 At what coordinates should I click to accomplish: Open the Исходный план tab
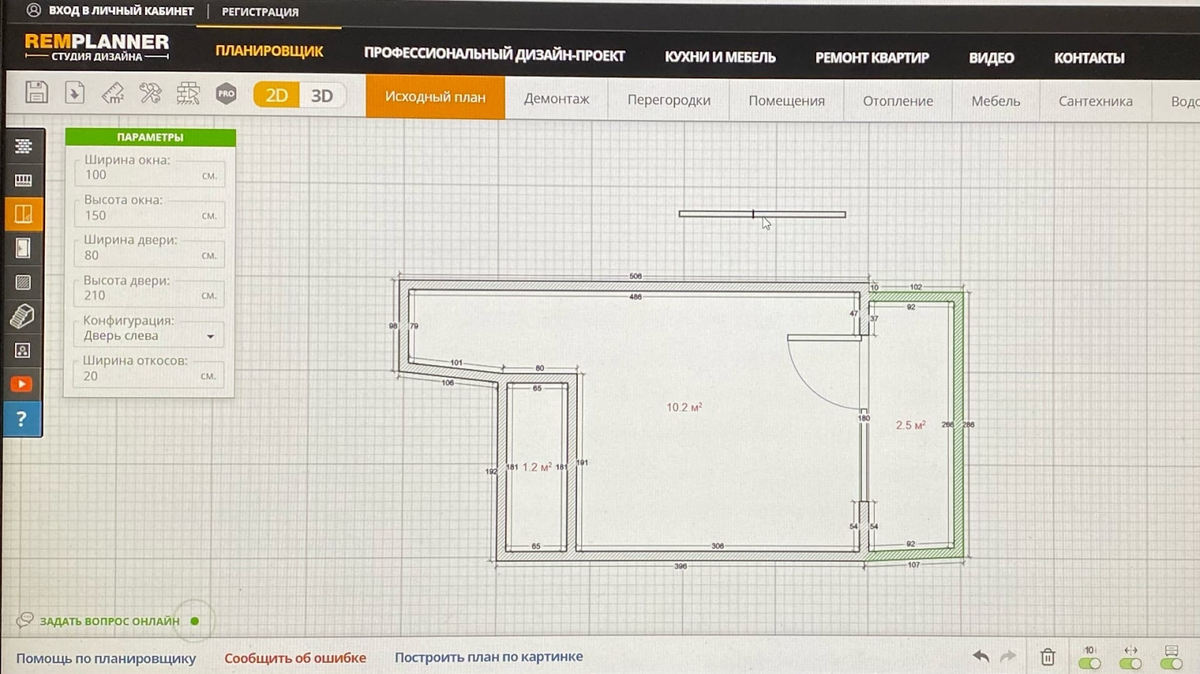[x=435, y=98]
